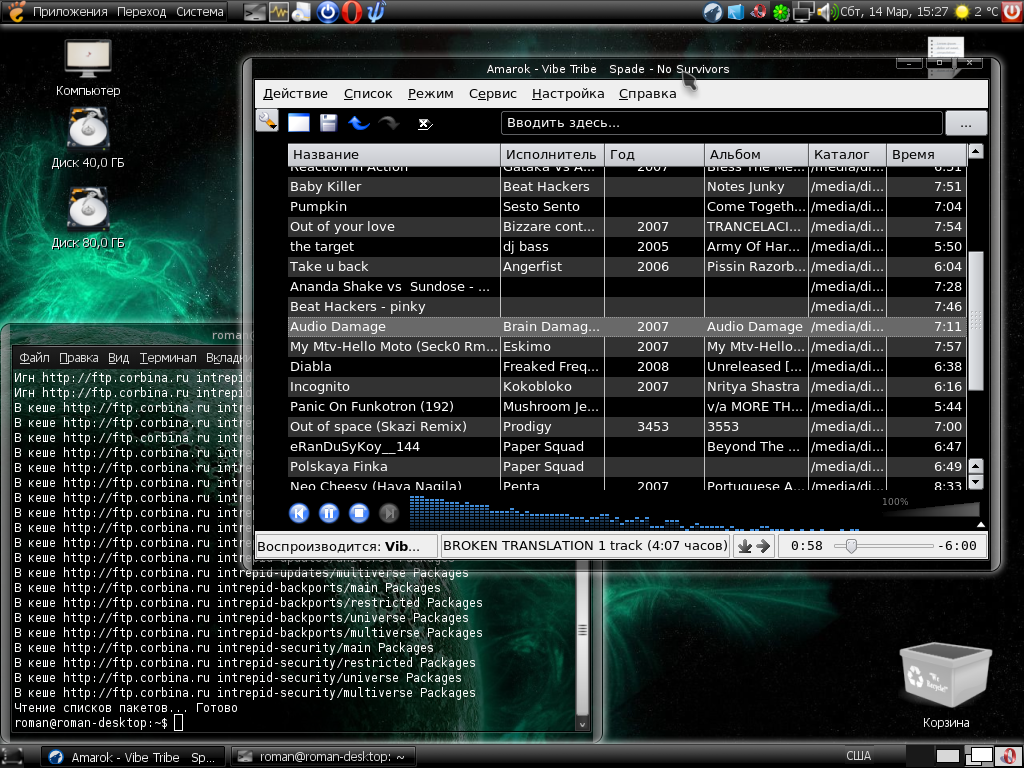
Task: Open the Система menu in top panel
Action: click(x=200, y=12)
